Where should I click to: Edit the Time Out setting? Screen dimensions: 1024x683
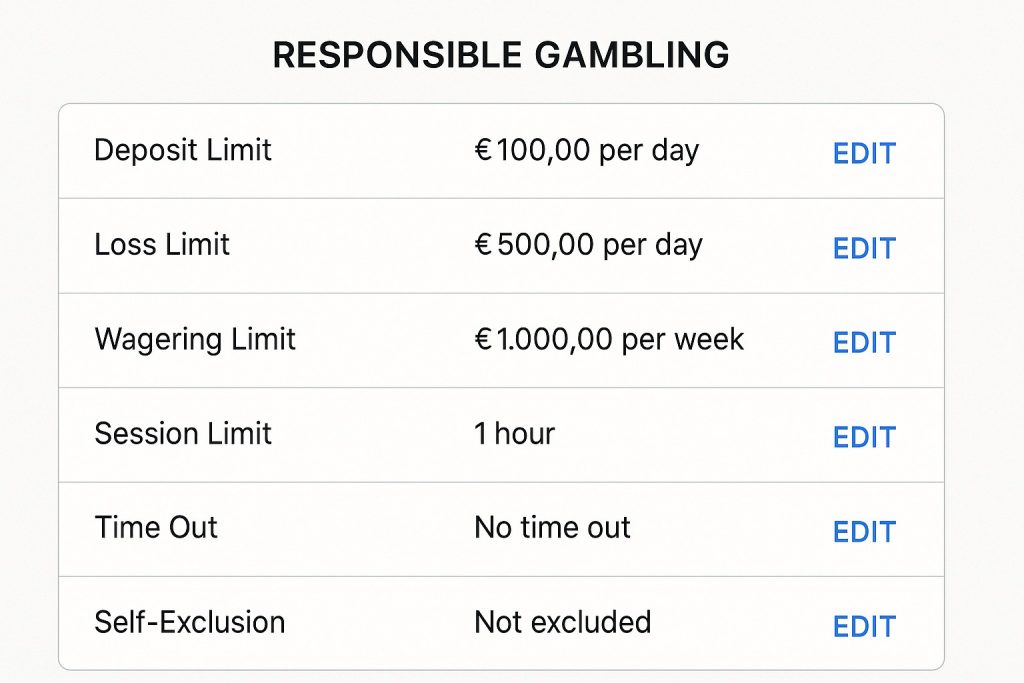pos(863,531)
